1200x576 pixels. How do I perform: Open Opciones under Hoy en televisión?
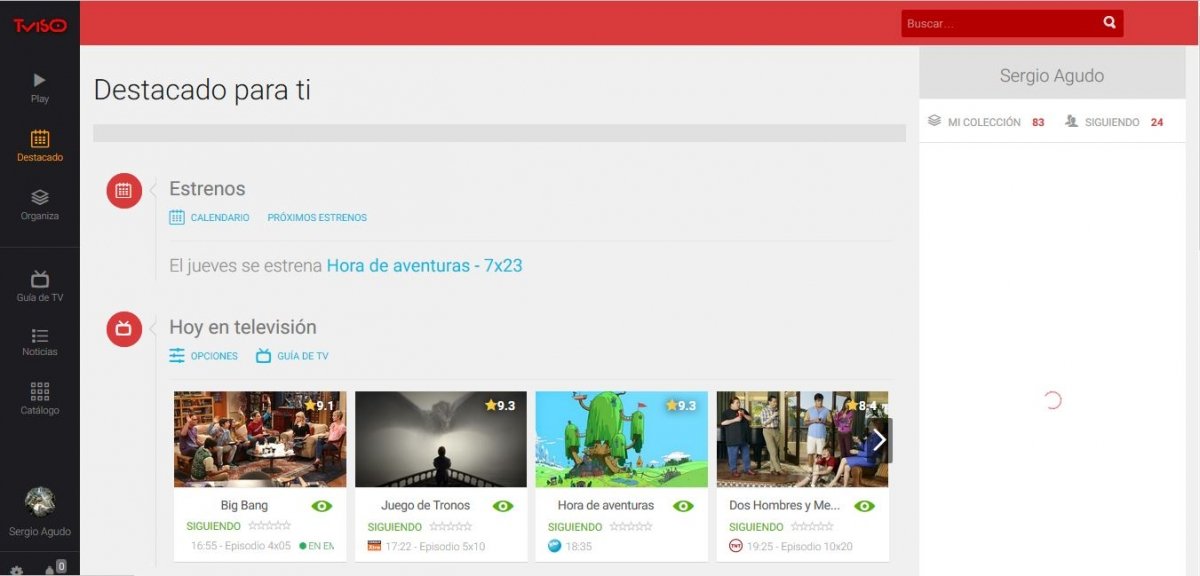click(203, 356)
